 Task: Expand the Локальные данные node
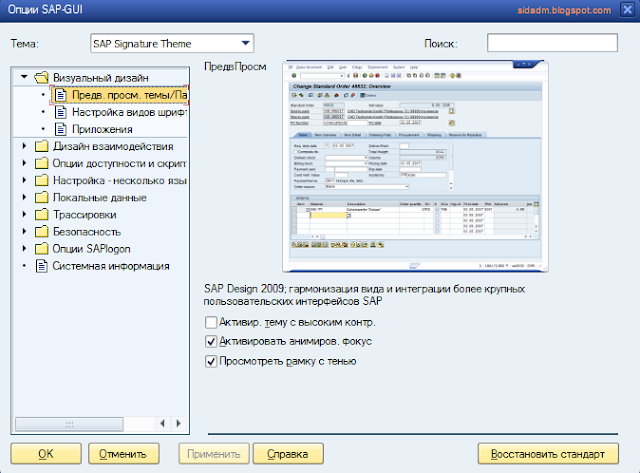[24, 197]
